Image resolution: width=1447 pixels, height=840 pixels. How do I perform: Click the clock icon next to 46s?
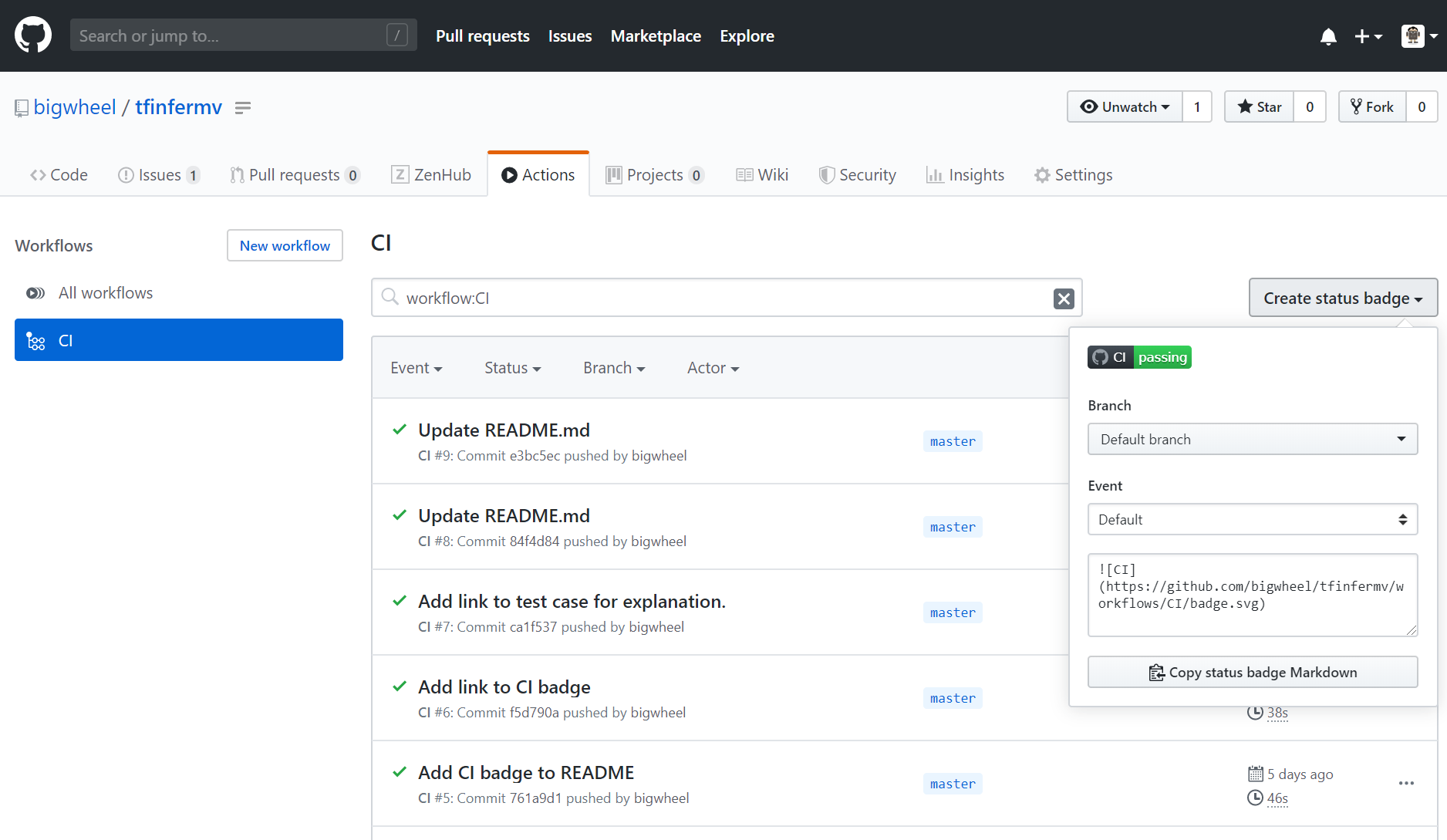[1255, 798]
